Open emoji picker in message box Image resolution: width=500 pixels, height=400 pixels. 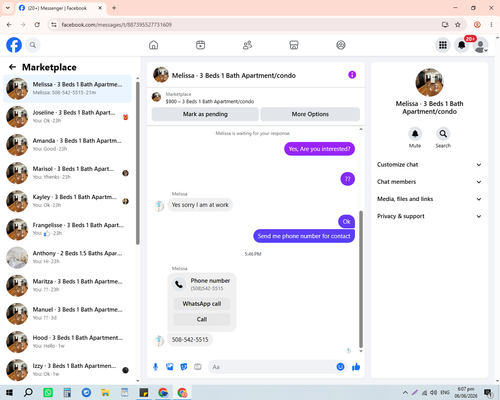340,367
